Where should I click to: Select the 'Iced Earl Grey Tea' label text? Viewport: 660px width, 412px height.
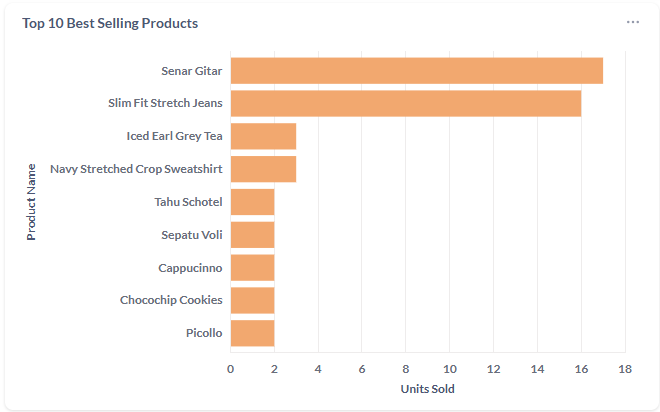click(x=174, y=136)
